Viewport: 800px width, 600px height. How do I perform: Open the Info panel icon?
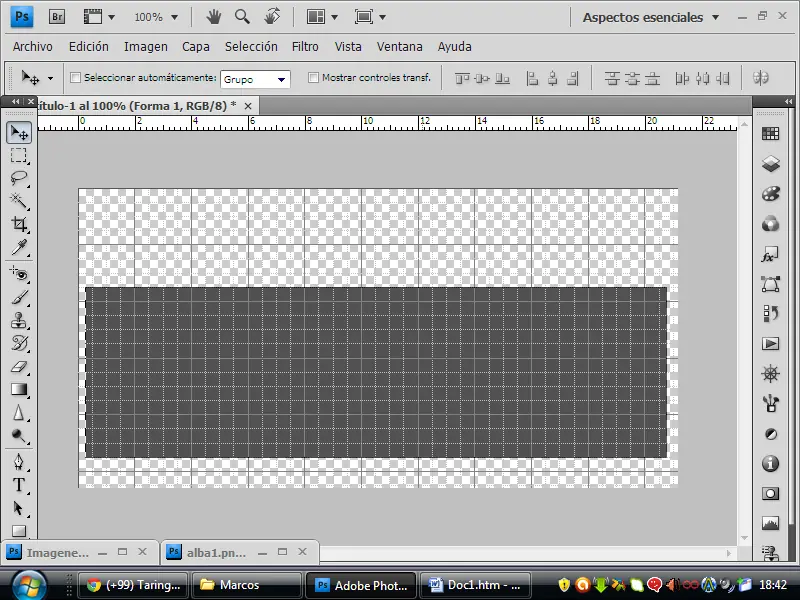pyautogui.click(x=770, y=464)
